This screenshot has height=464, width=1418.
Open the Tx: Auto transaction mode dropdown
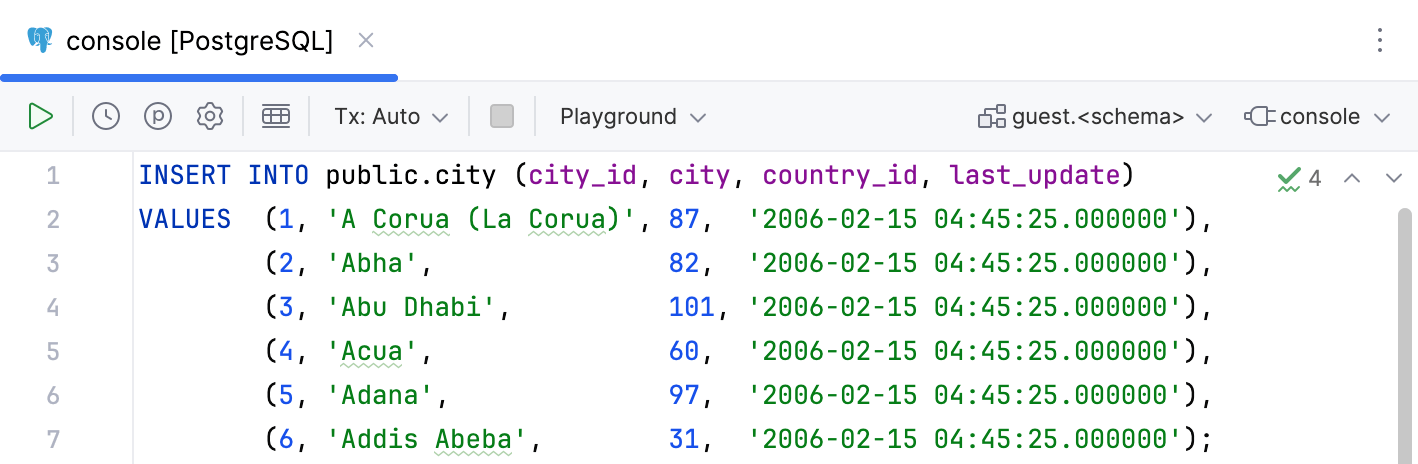click(391, 116)
